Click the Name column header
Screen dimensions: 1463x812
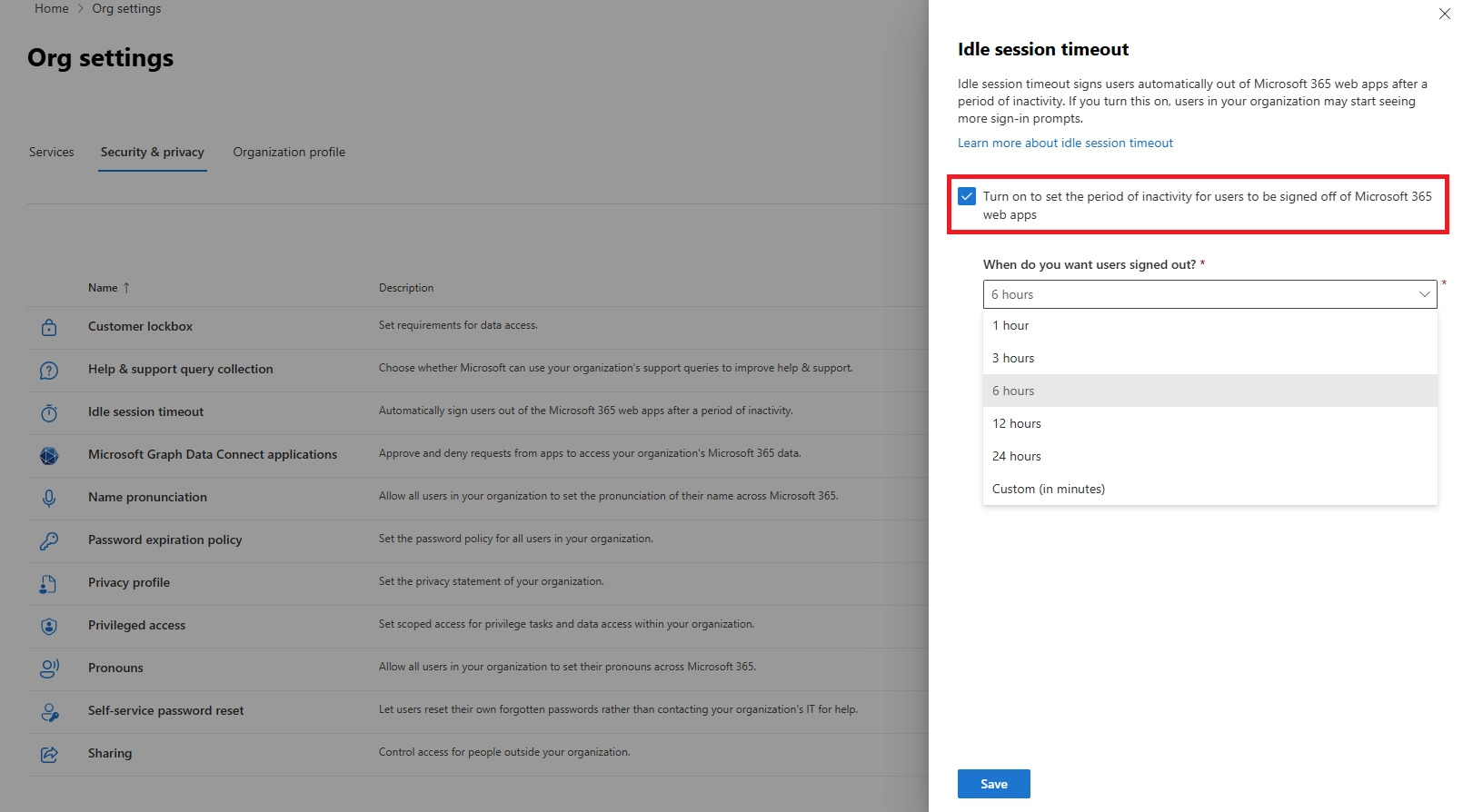click(103, 288)
